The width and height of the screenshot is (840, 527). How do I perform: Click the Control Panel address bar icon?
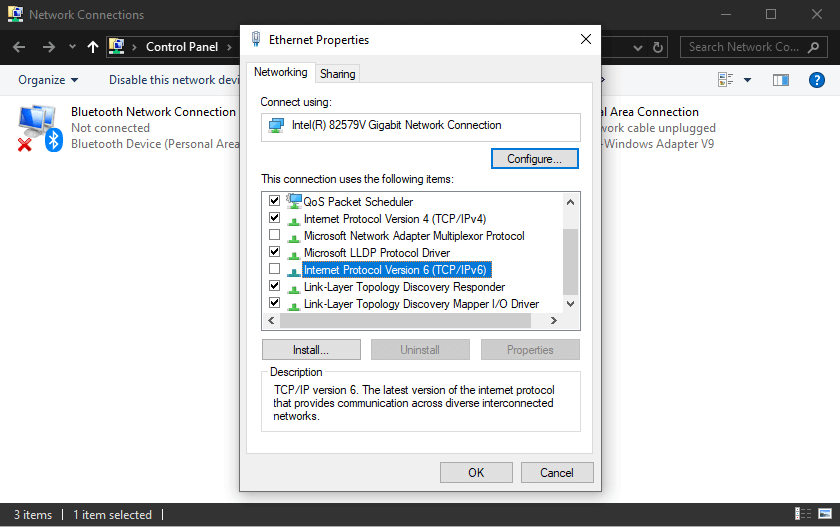(x=116, y=47)
